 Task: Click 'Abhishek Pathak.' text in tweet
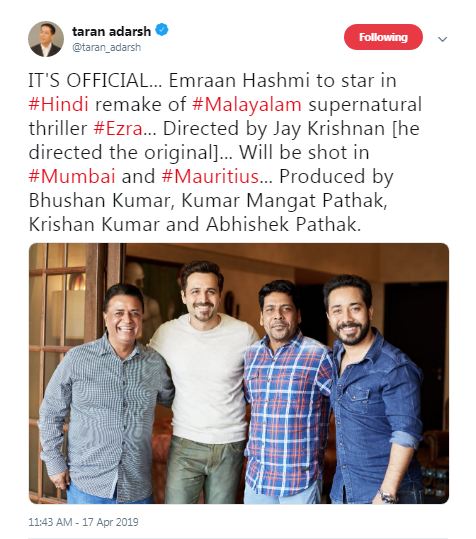click(284, 224)
